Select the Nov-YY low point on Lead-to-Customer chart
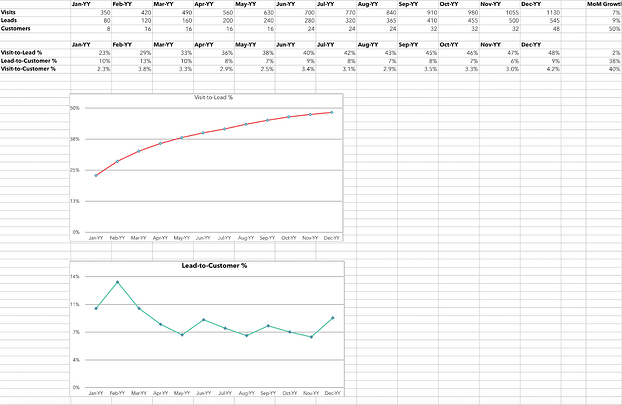622x405 pixels. pyautogui.click(x=311, y=337)
